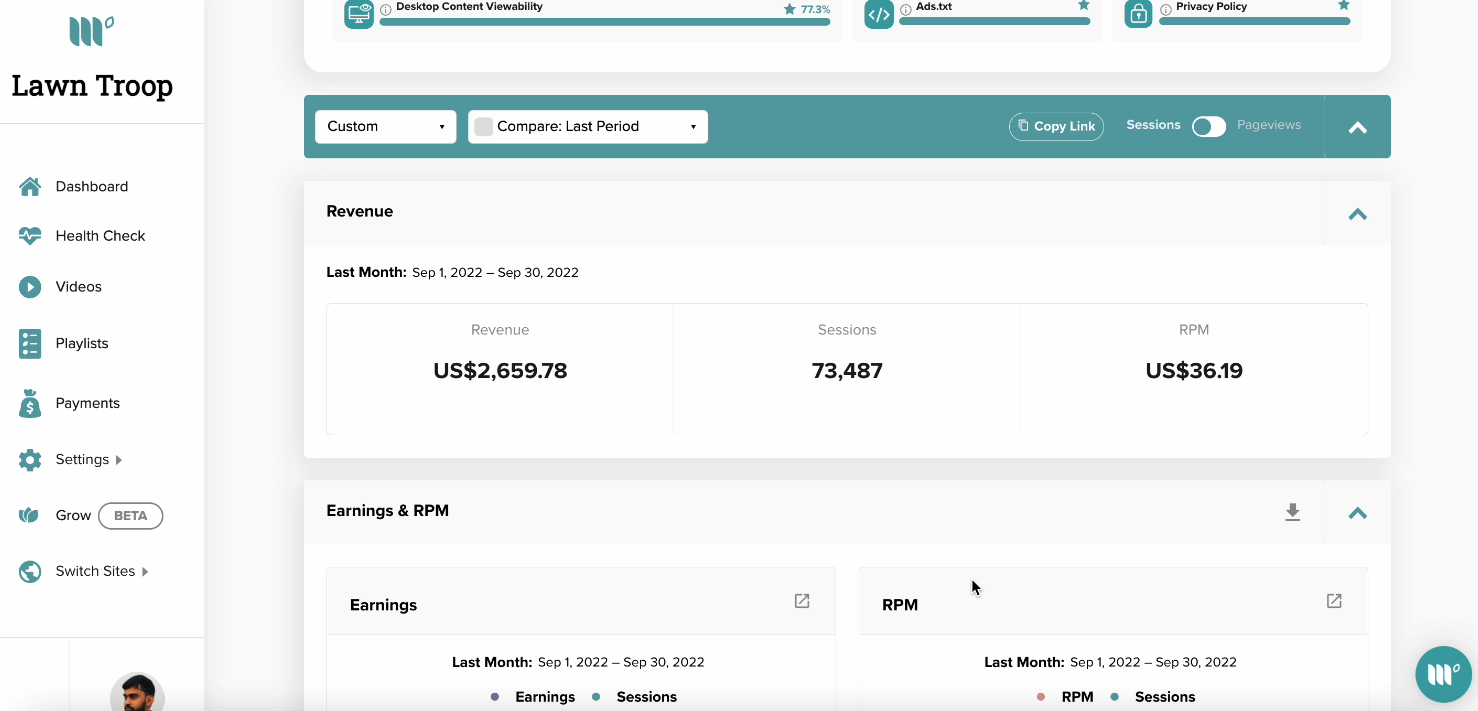Download the Earnings & RPM data
The height and width of the screenshot is (711, 1478).
point(1293,513)
